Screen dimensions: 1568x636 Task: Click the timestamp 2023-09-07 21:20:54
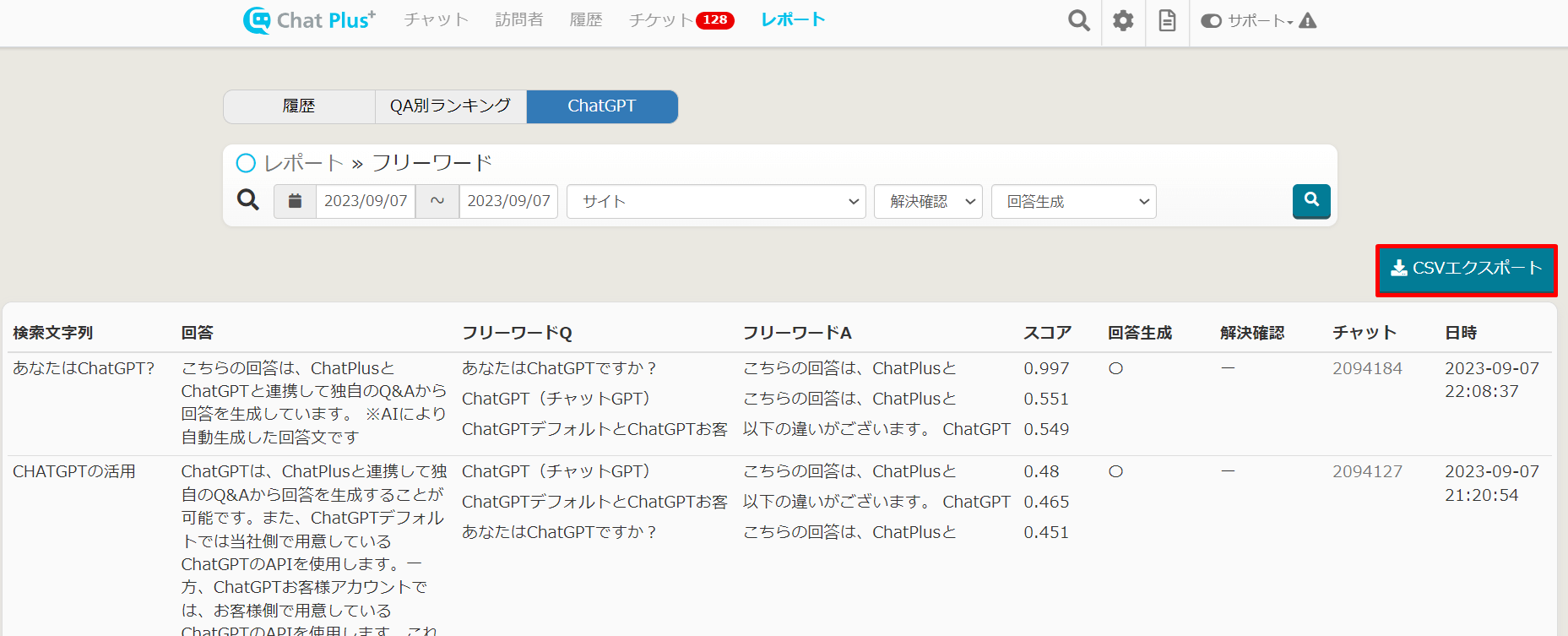coord(1492,483)
